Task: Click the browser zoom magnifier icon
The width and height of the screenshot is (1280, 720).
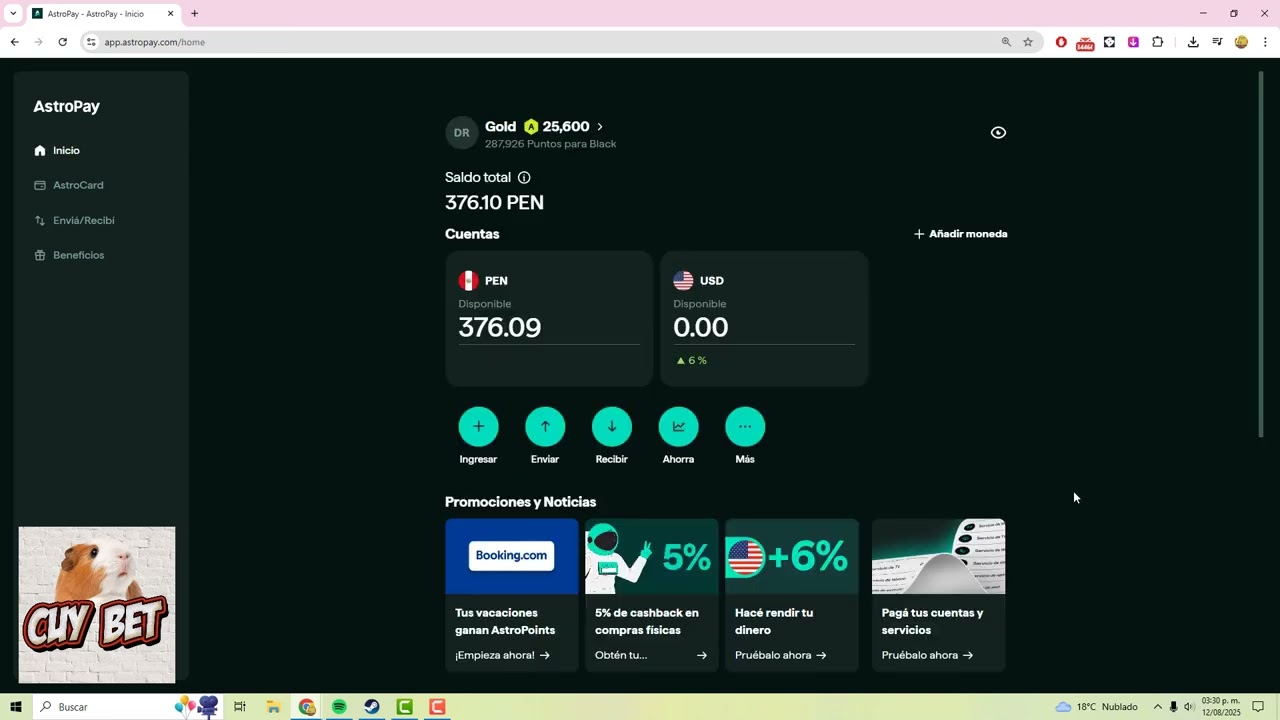Action: point(1006,42)
